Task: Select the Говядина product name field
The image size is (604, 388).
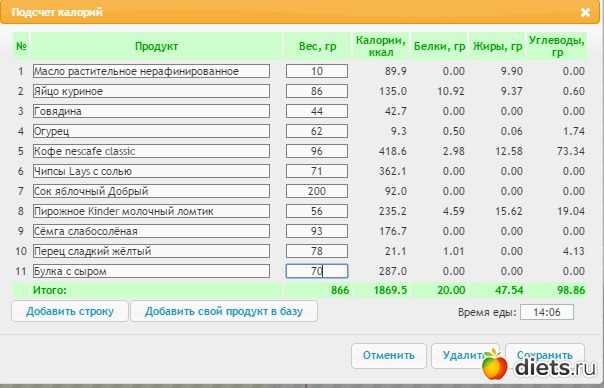Action: click(151, 111)
